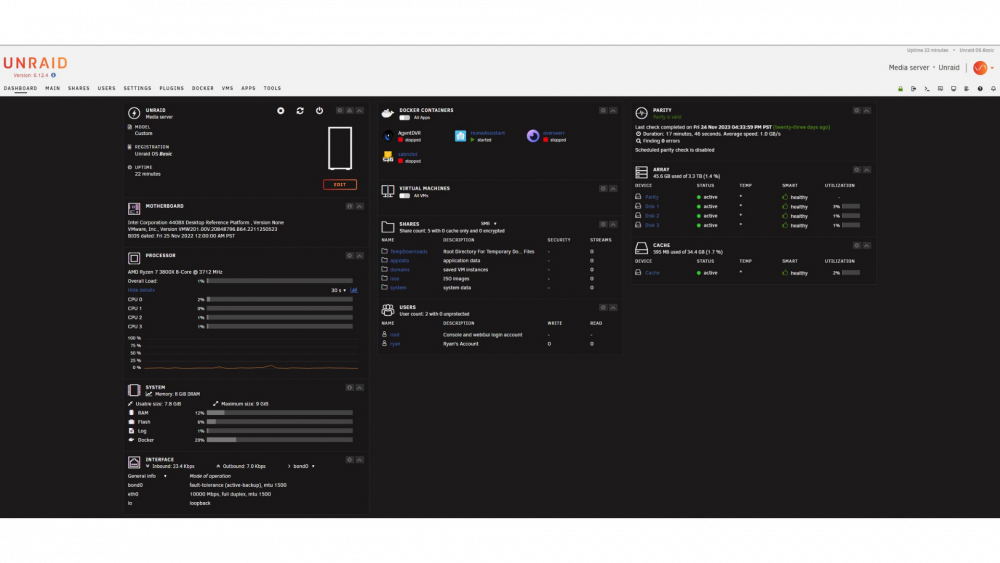Open the TempDownloads share link
The image size is (1000, 563).
(409, 252)
